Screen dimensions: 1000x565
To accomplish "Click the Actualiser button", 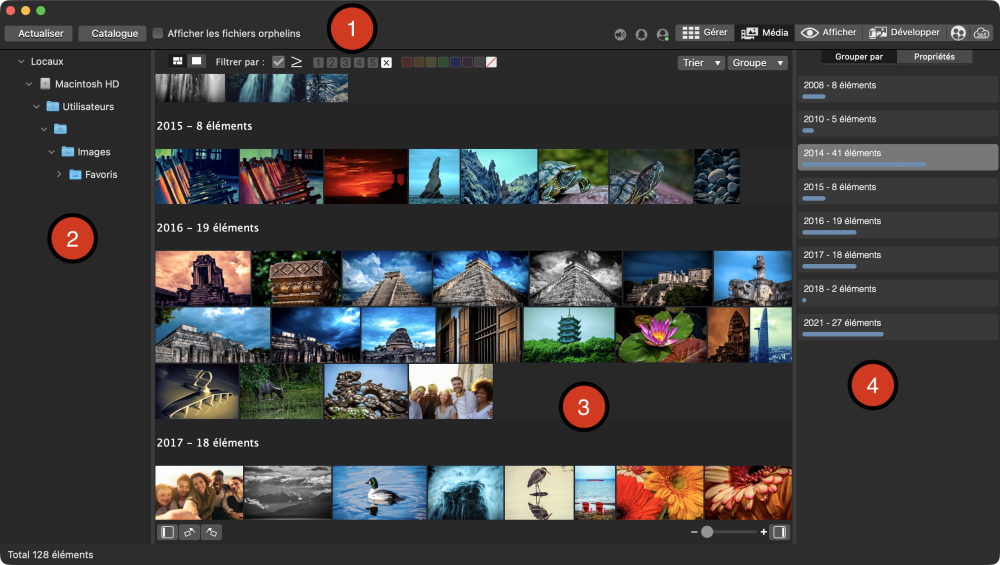I will [x=40, y=33].
